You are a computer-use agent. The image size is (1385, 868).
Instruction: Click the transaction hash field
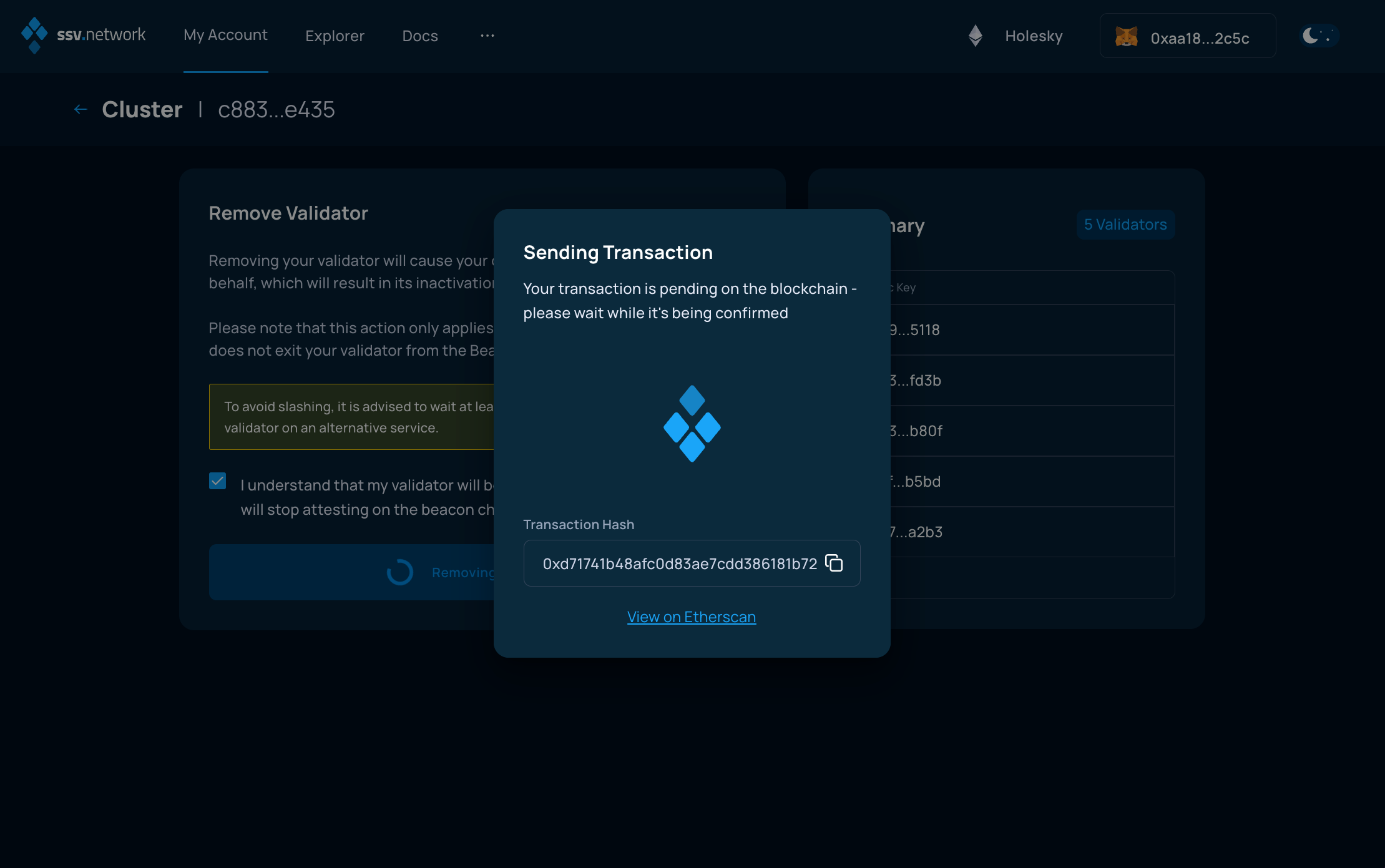click(692, 563)
